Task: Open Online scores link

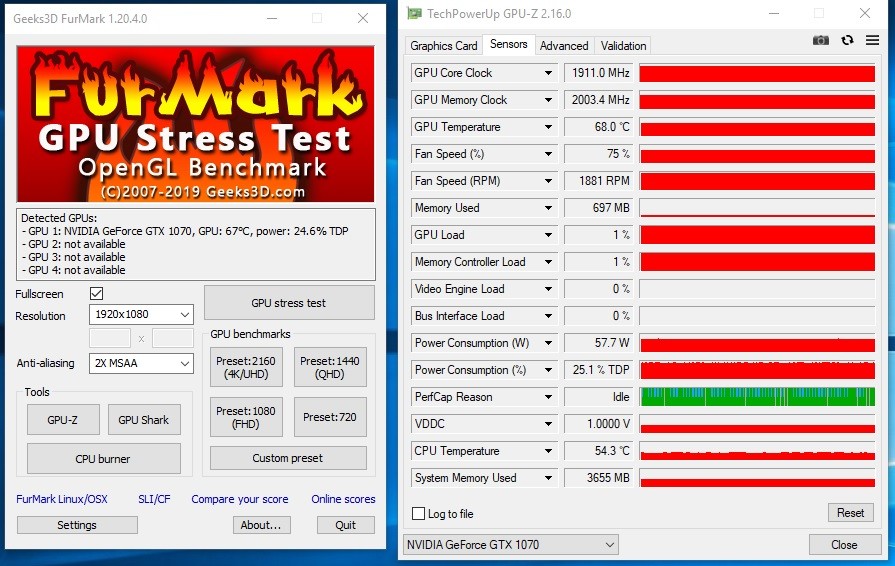Action: click(x=343, y=499)
